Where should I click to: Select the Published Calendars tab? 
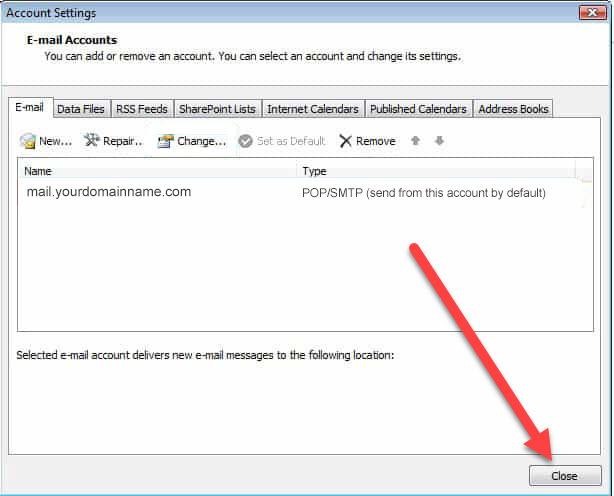[x=418, y=109]
